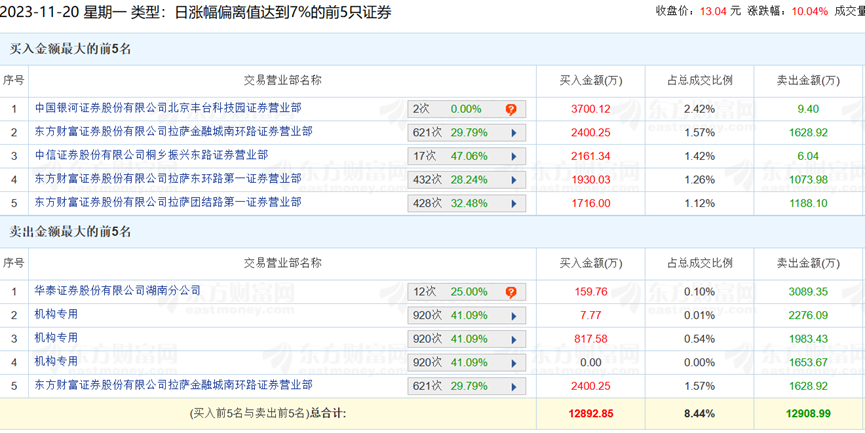
Task: Select the change rate 10.04%
Action: [x=810, y=11]
